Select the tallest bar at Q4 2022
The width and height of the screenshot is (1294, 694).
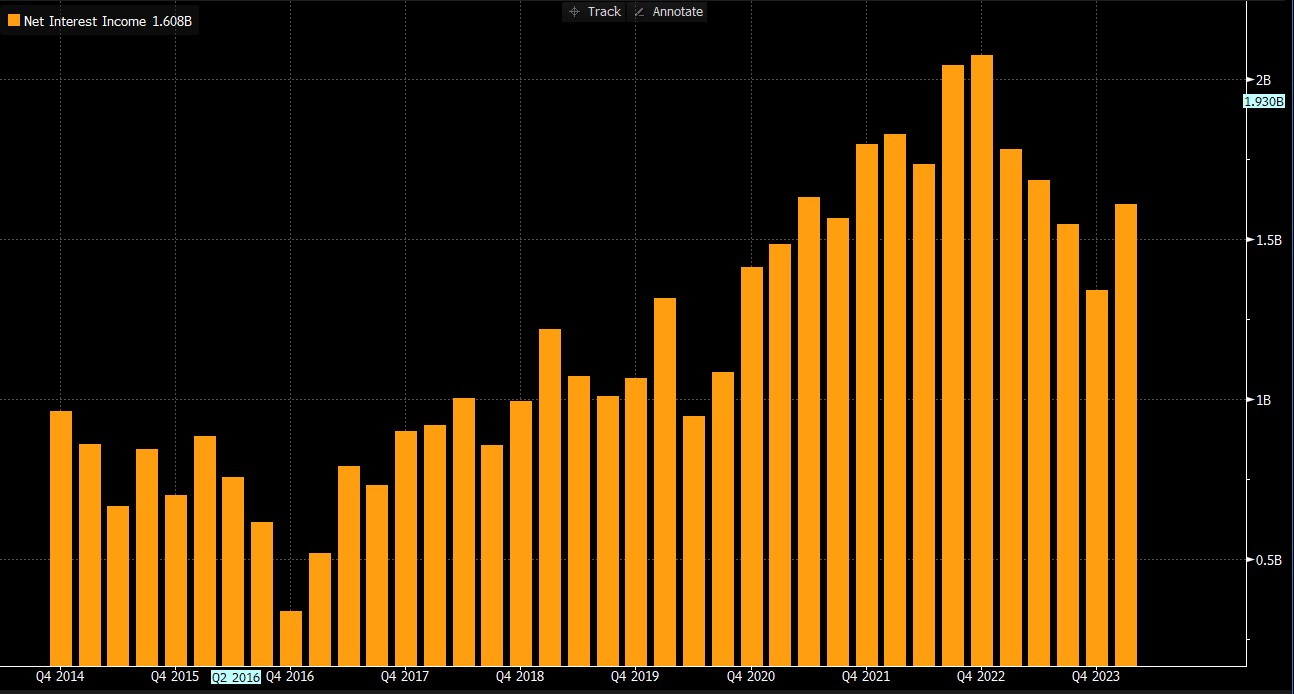pyautogui.click(x=981, y=360)
